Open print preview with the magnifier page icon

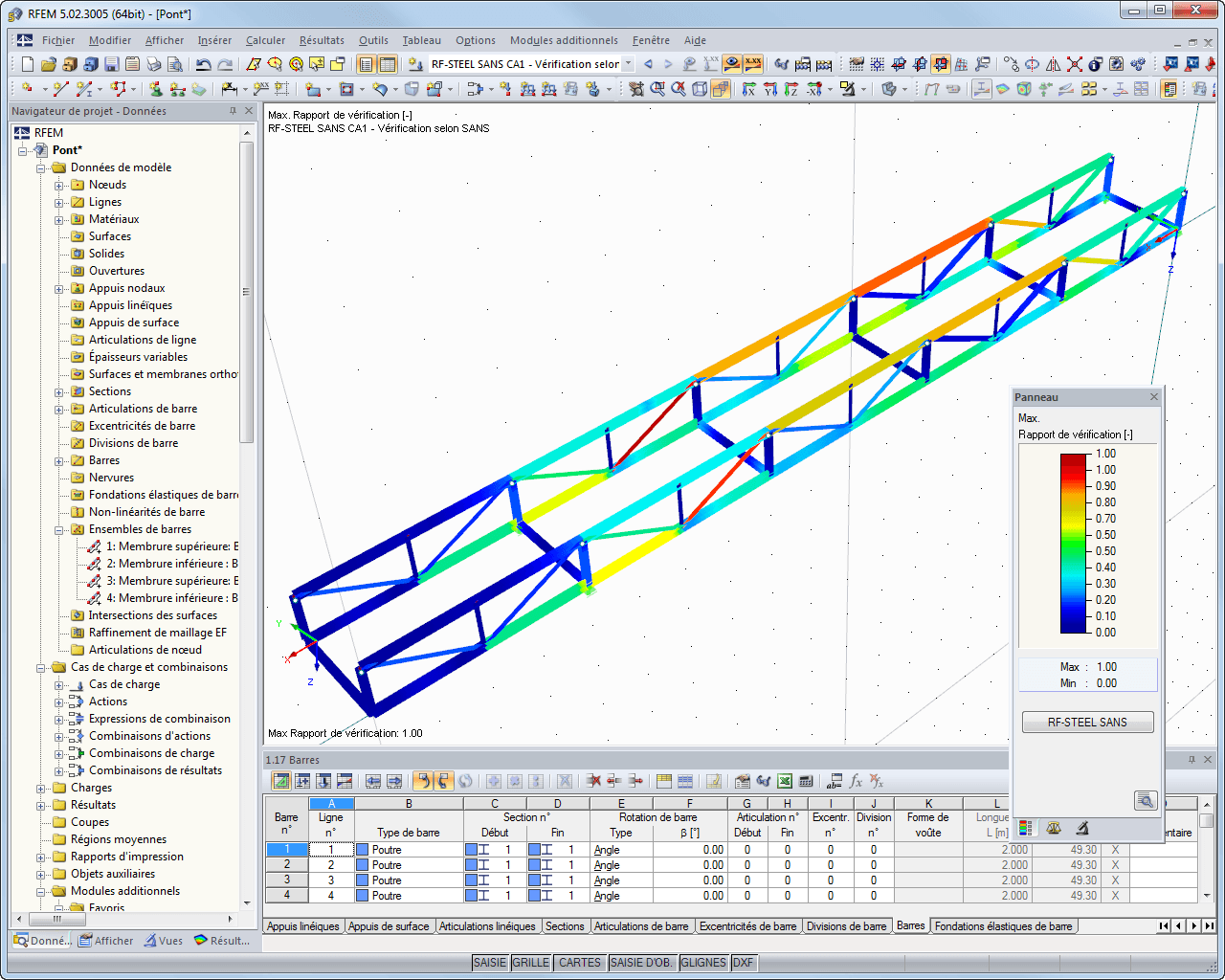[x=174, y=64]
